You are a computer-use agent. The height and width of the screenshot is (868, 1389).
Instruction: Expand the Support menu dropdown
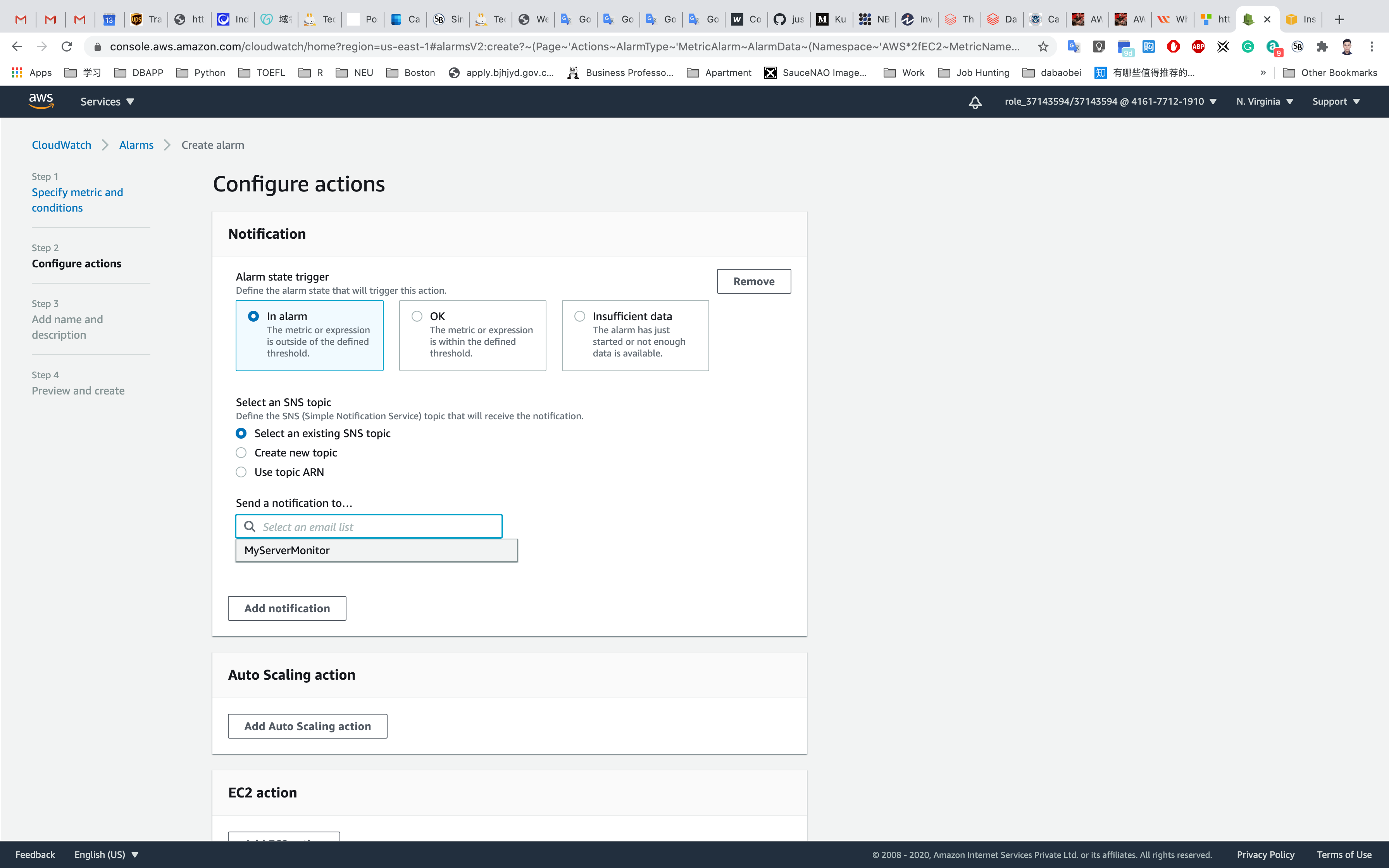click(1336, 102)
